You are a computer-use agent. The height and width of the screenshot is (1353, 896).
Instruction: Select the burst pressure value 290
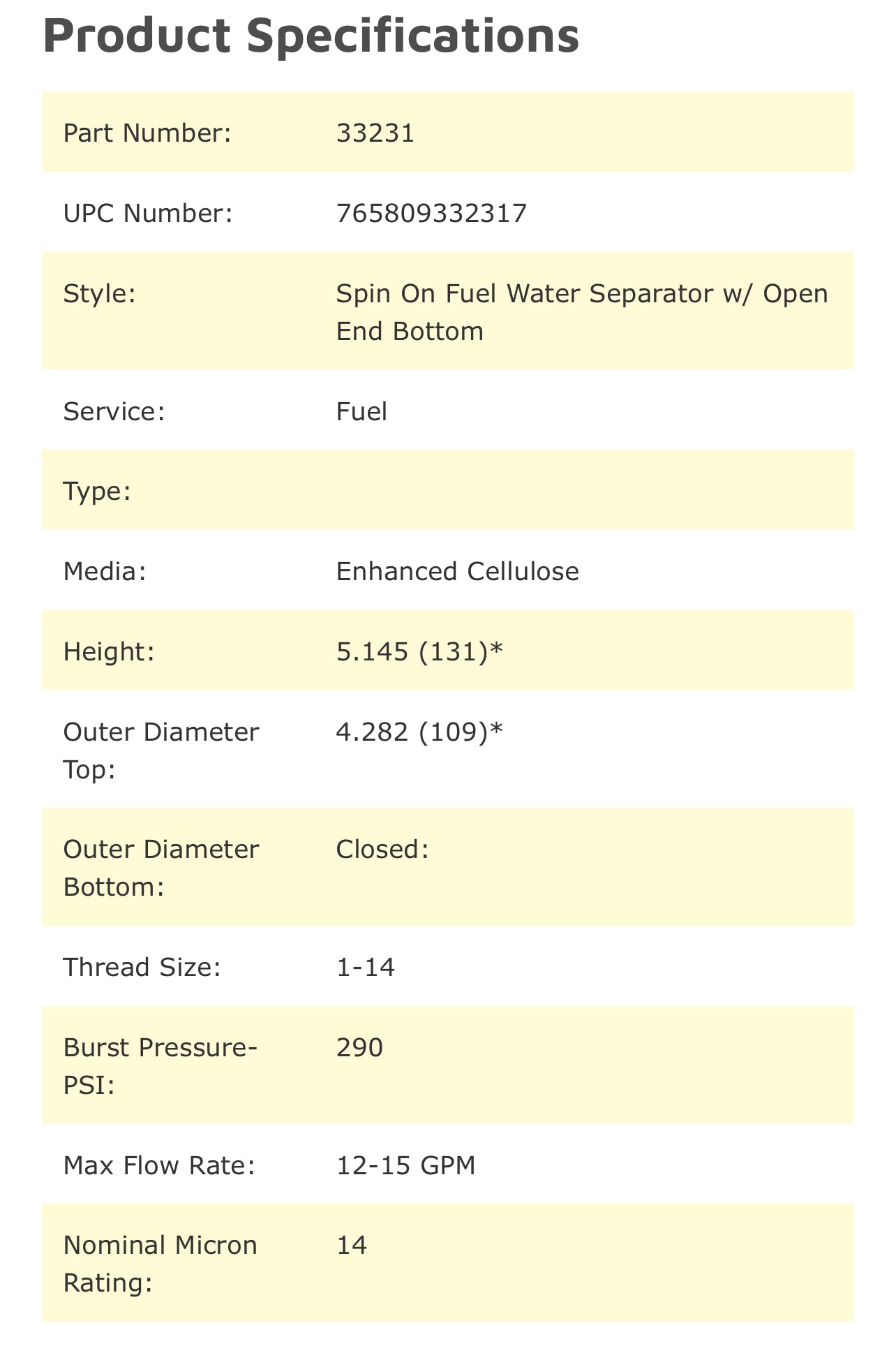pyautogui.click(x=359, y=1047)
